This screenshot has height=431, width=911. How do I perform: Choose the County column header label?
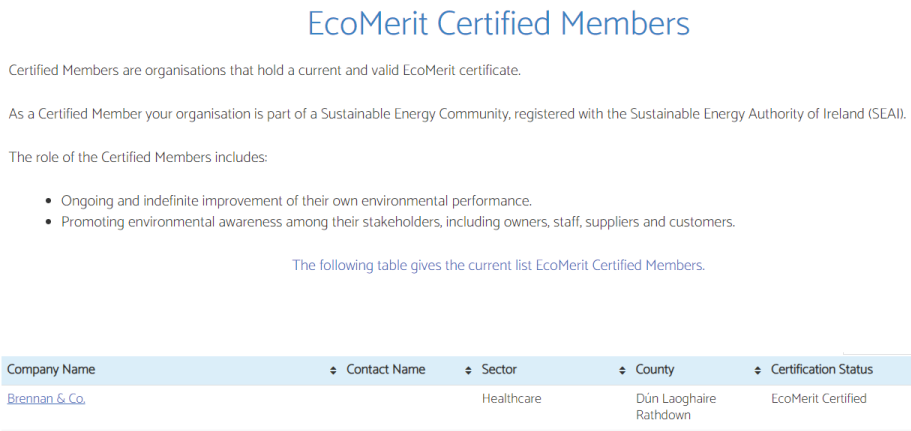655,369
